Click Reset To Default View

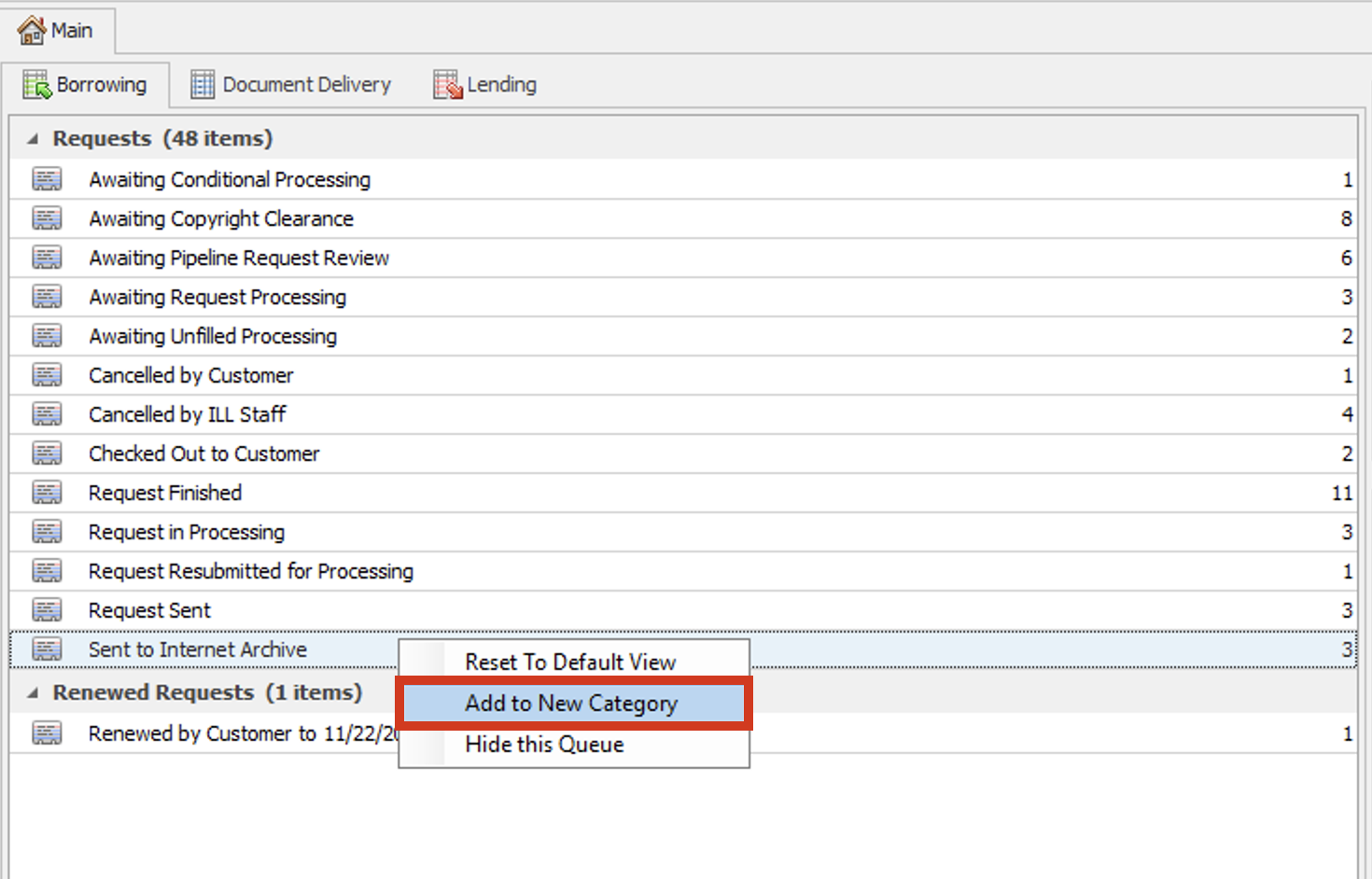tap(570, 662)
